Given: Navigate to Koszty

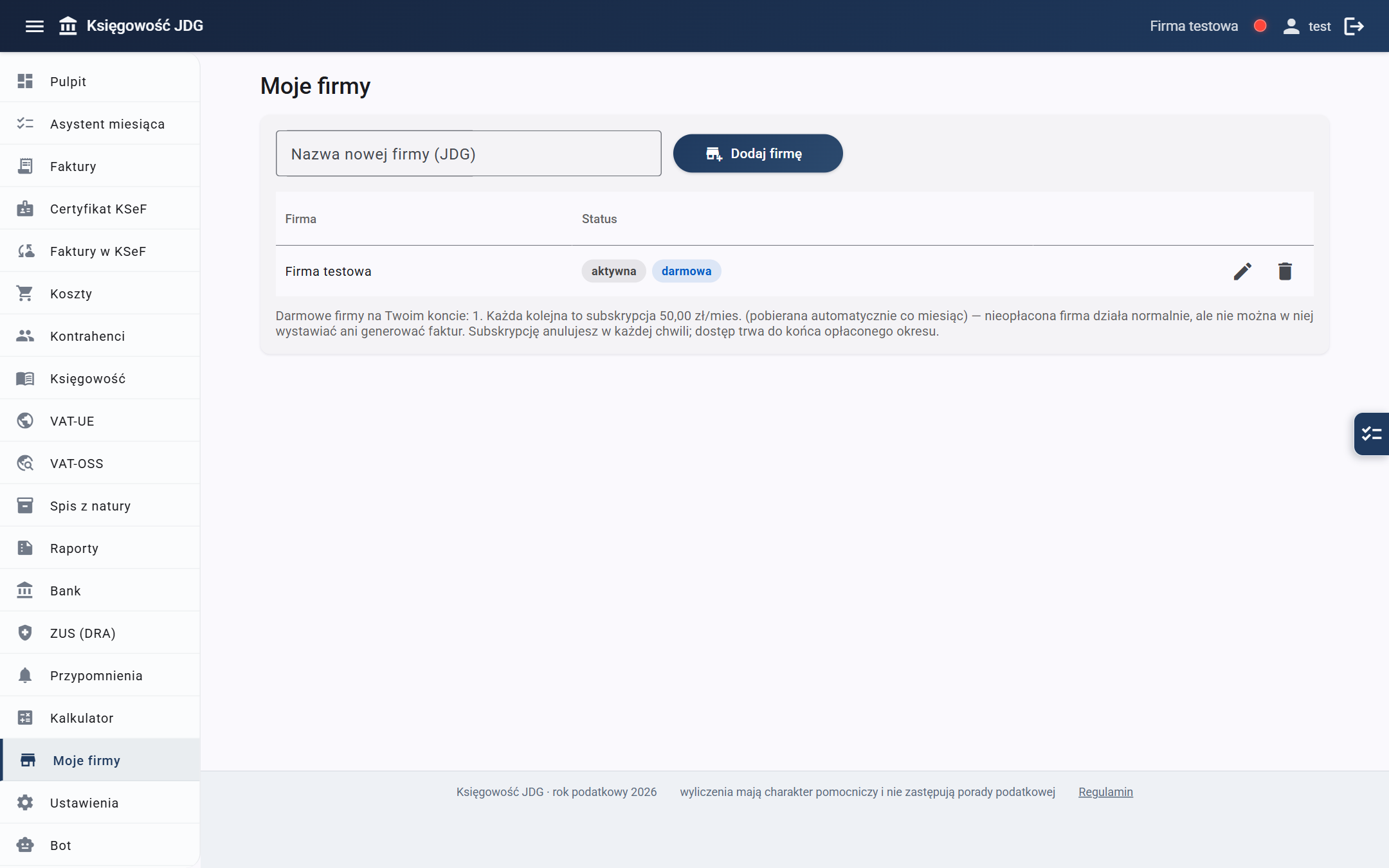Looking at the screenshot, I should pos(100,293).
